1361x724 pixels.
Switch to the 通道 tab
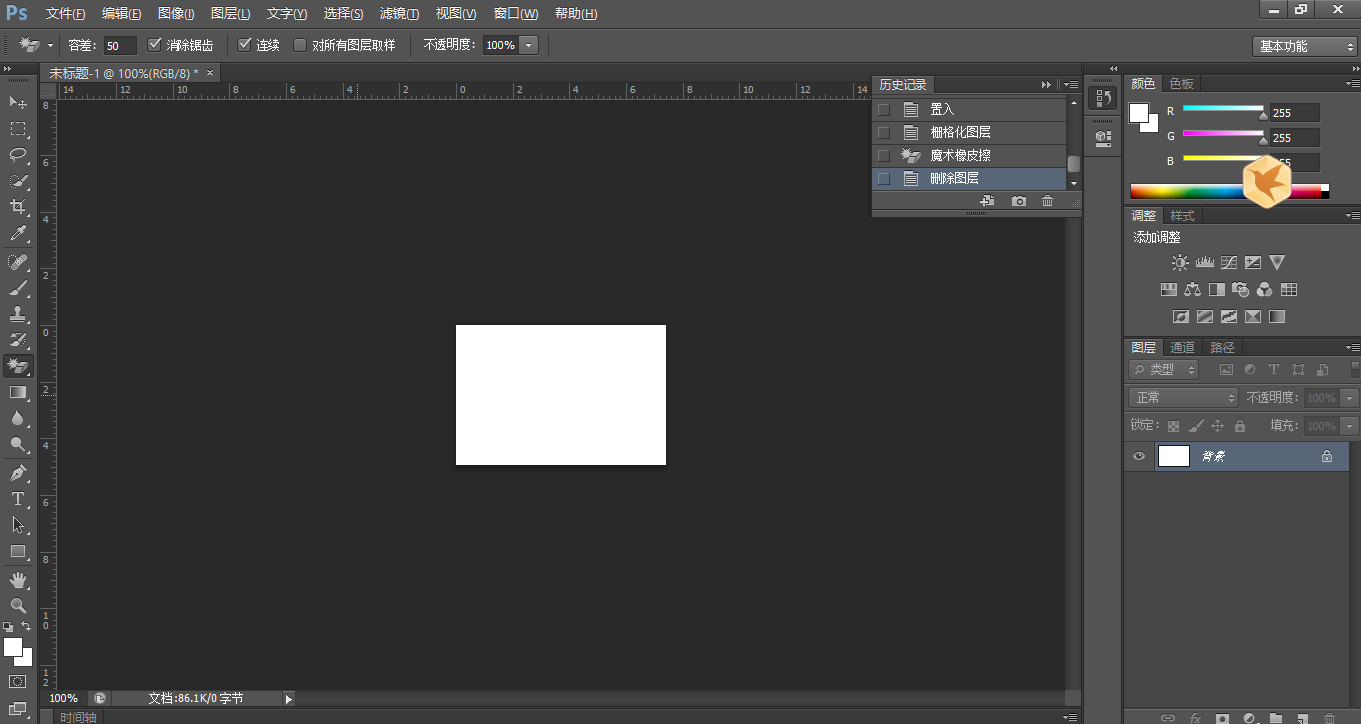(1182, 347)
